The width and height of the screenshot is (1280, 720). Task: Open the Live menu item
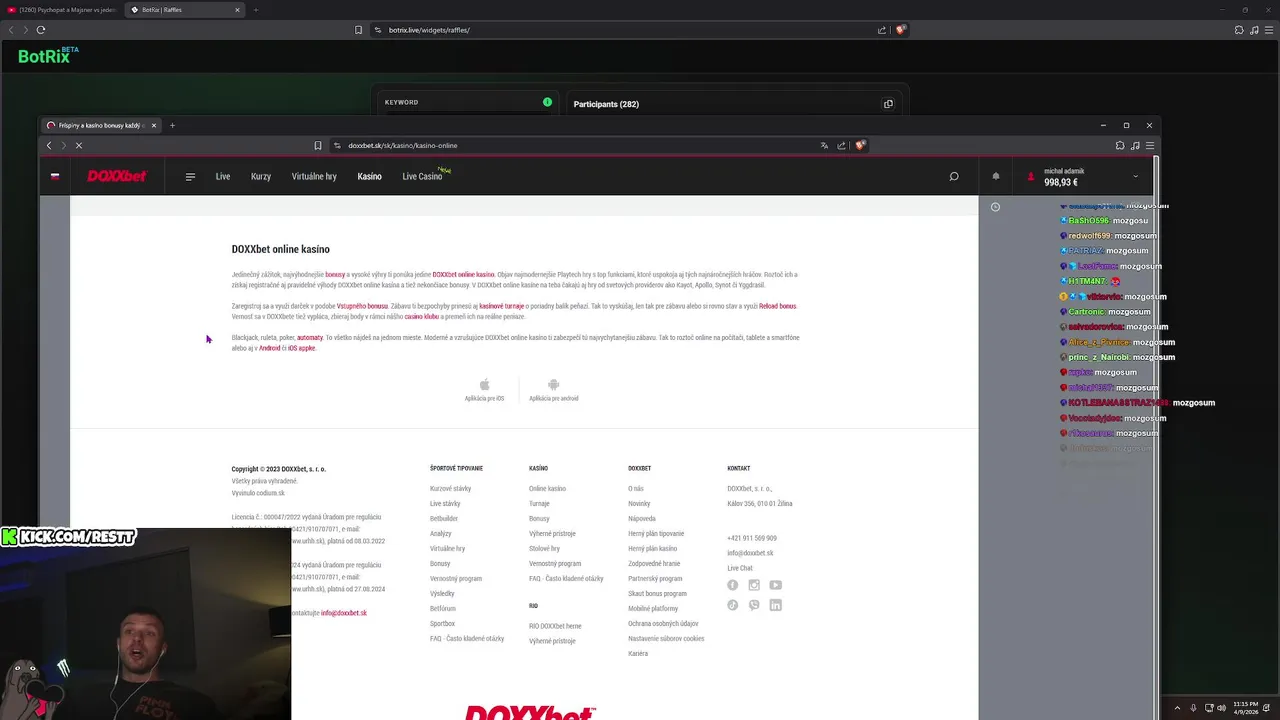click(x=223, y=177)
